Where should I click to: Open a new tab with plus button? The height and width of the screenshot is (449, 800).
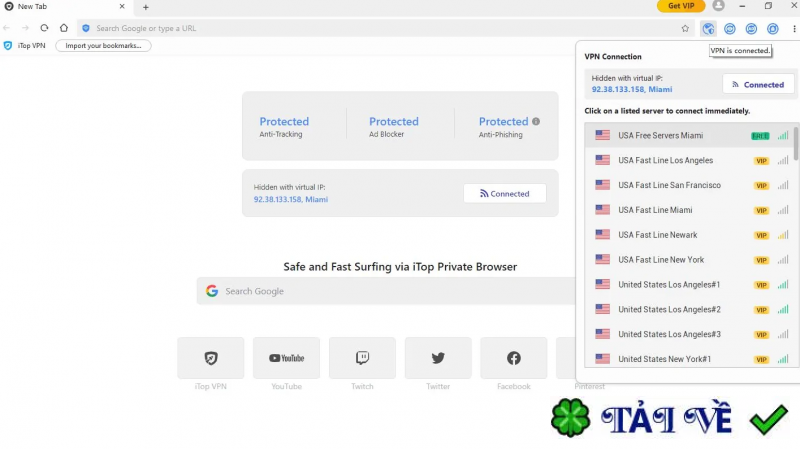[146, 7]
